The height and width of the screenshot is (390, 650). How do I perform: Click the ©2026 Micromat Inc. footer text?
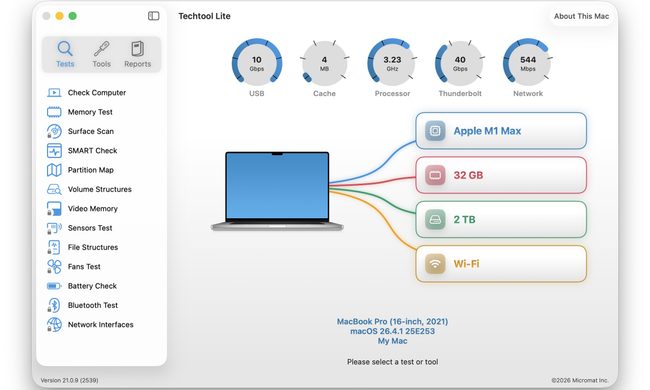[x=580, y=380]
